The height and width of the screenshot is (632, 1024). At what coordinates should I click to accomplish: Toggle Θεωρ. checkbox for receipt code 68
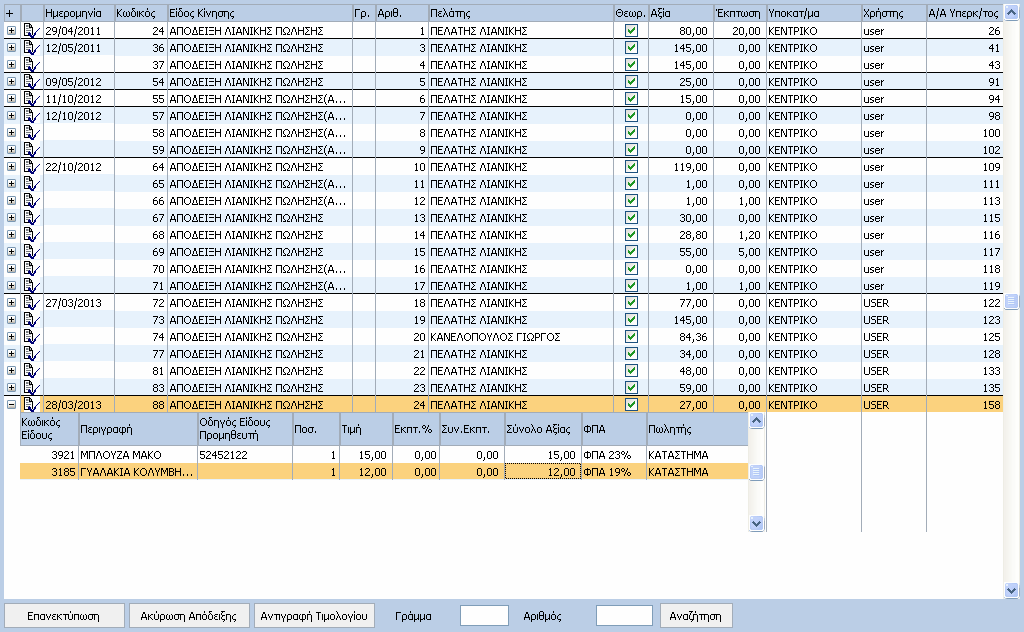(631, 234)
